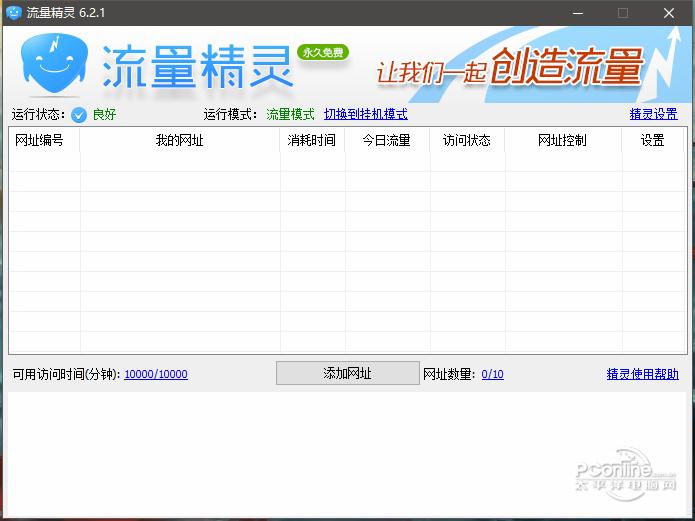695x521 pixels.
Task: Click the 设置 column header
Action: point(652,140)
